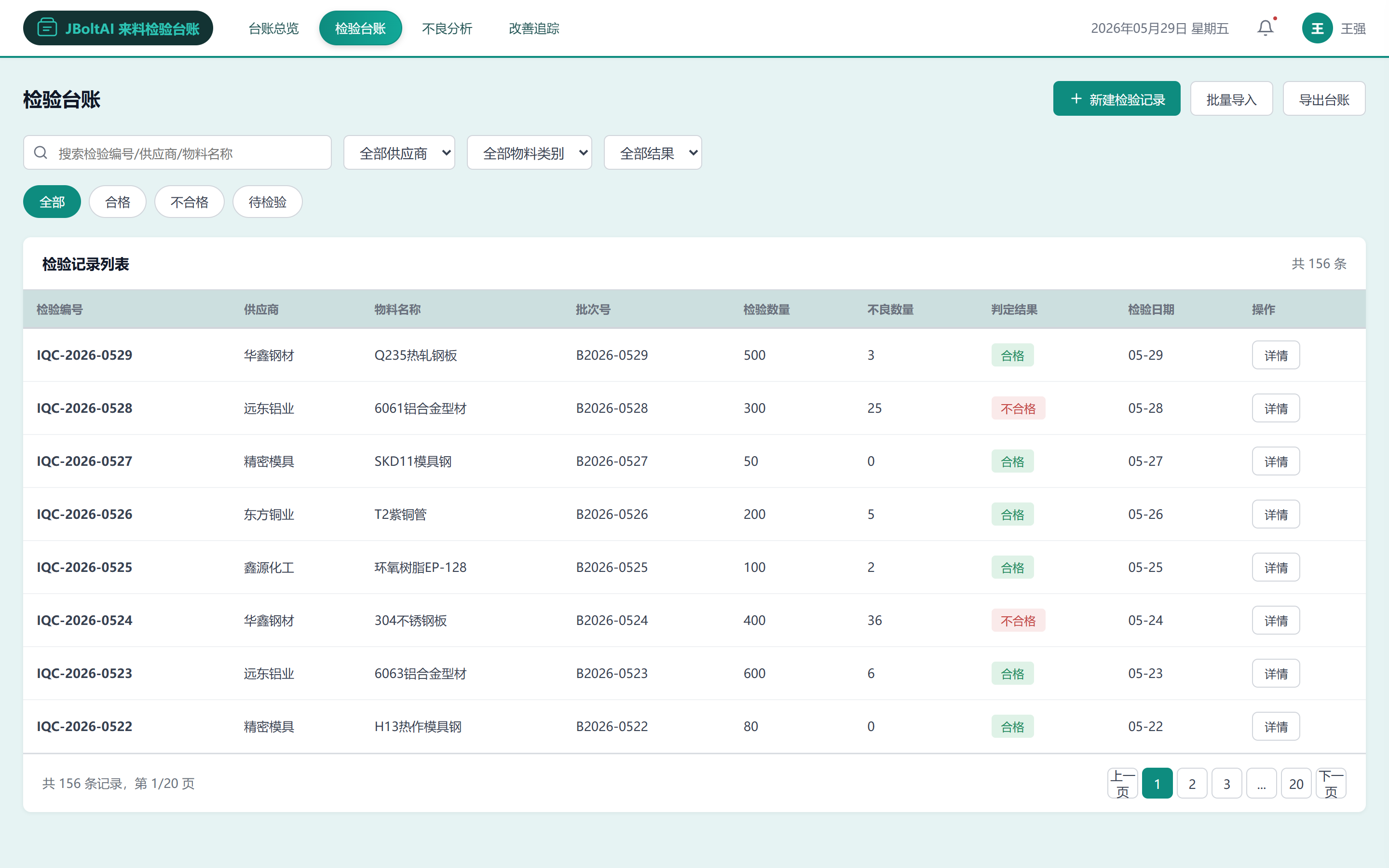
Task: Click the plus icon on 新建检验记录
Action: [1076, 99]
